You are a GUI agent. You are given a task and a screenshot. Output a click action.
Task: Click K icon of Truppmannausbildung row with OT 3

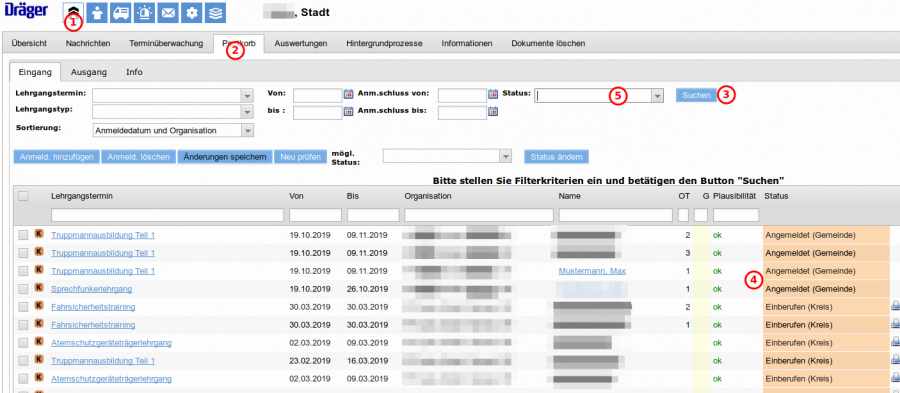click(39, 252)
